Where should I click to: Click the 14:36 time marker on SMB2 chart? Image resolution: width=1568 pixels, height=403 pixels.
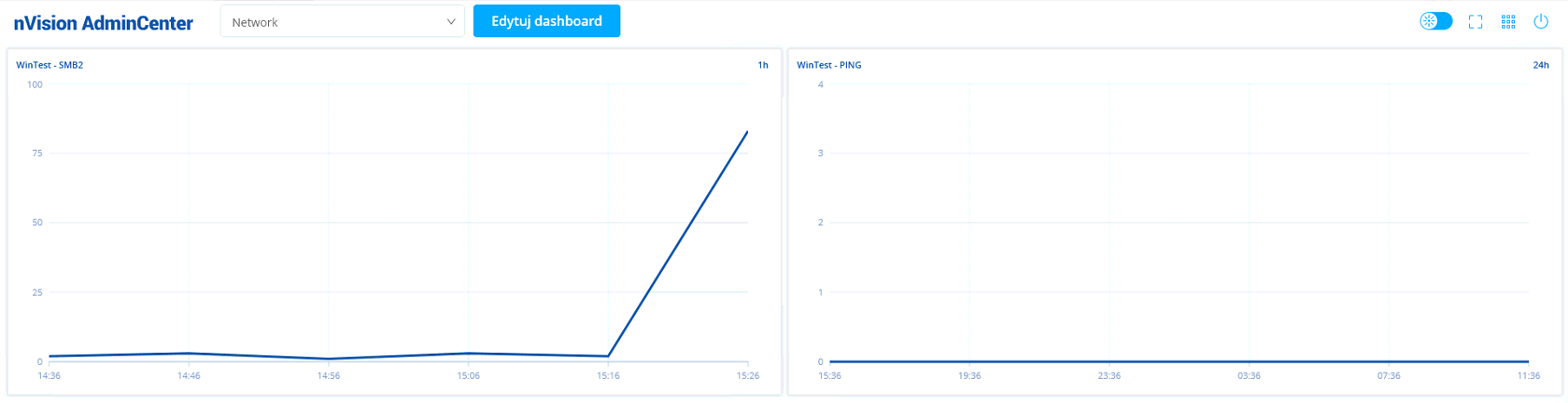(49, 376)
